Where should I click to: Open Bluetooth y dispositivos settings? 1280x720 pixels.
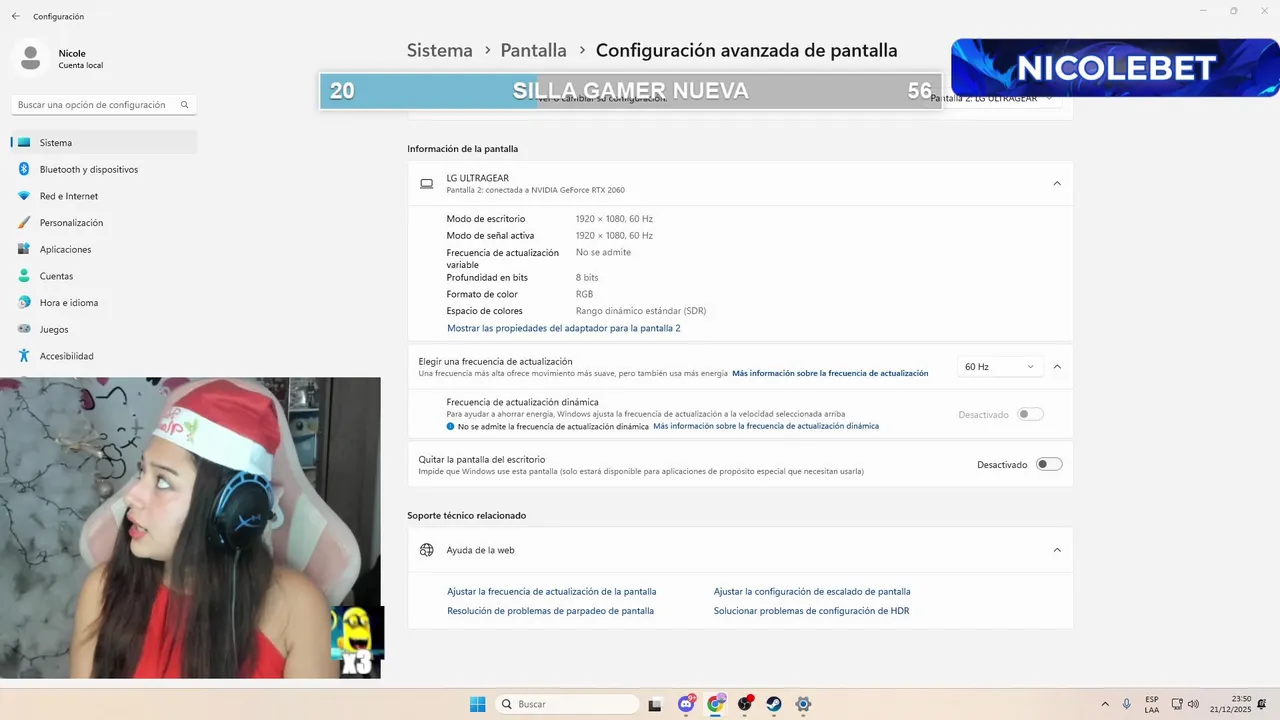(104, 170)
